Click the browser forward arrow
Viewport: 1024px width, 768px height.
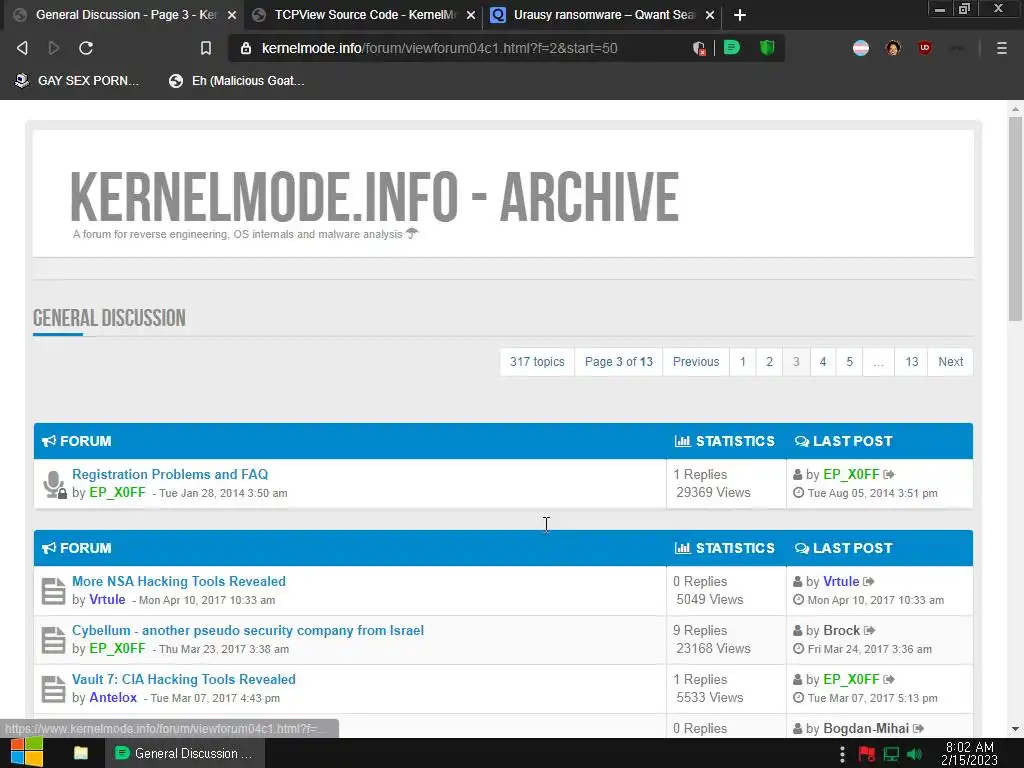point(54,48)
